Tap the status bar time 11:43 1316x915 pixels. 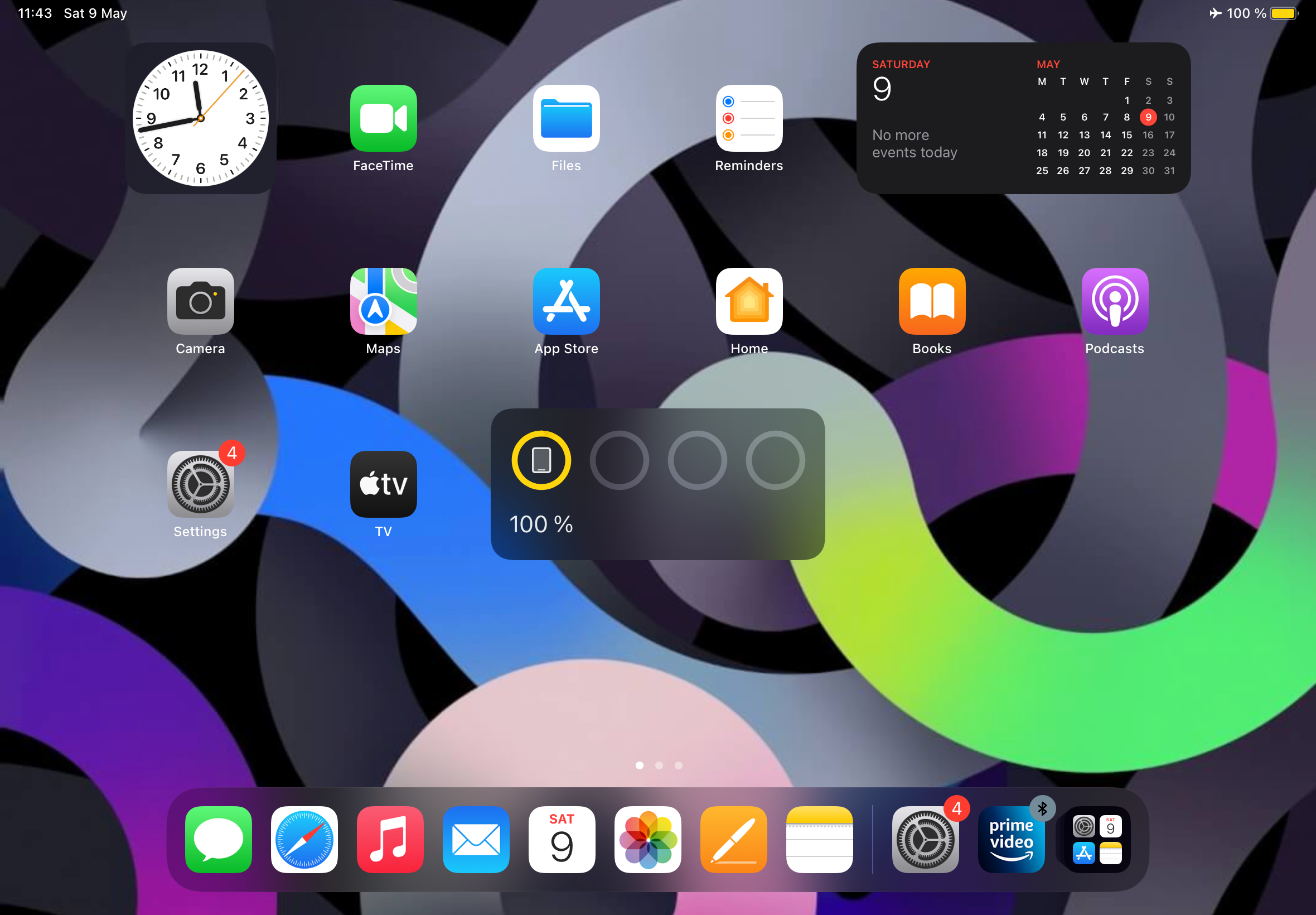point(35,13)
